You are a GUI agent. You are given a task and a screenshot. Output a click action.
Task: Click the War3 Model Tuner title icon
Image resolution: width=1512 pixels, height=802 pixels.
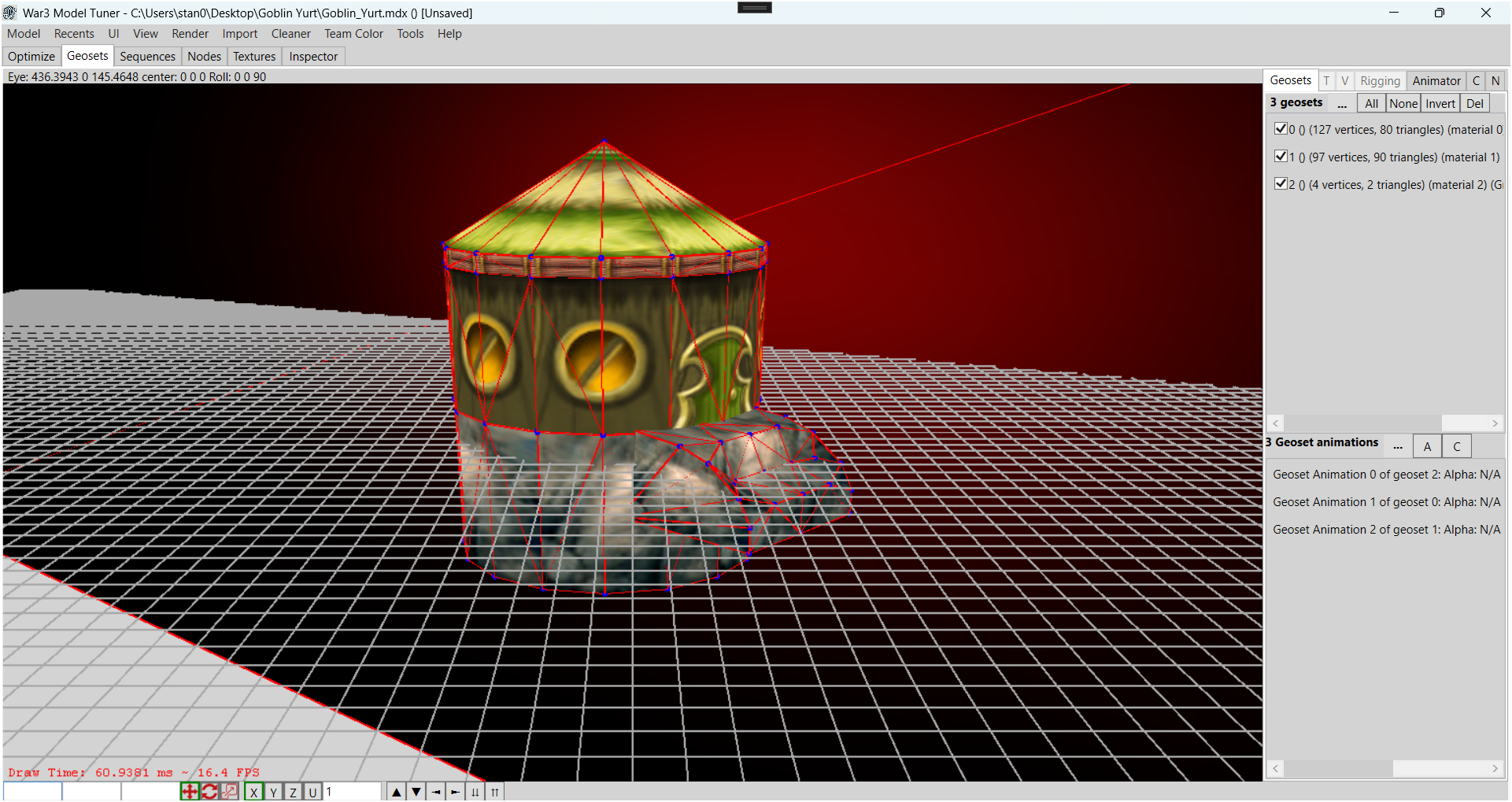pyautogui.click(x=9, y=13)
